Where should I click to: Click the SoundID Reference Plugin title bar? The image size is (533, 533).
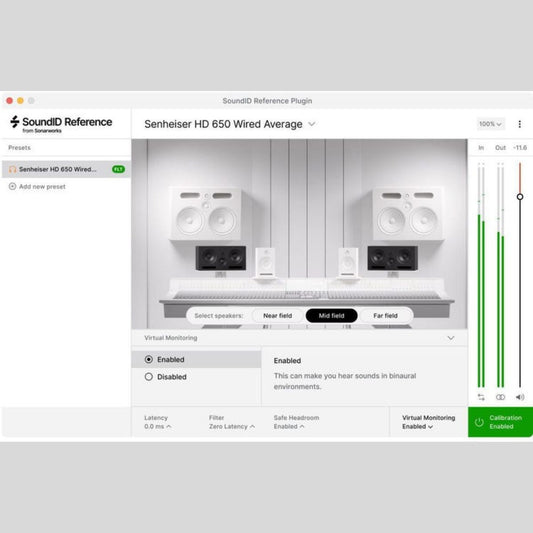click(x=267, y=101)
